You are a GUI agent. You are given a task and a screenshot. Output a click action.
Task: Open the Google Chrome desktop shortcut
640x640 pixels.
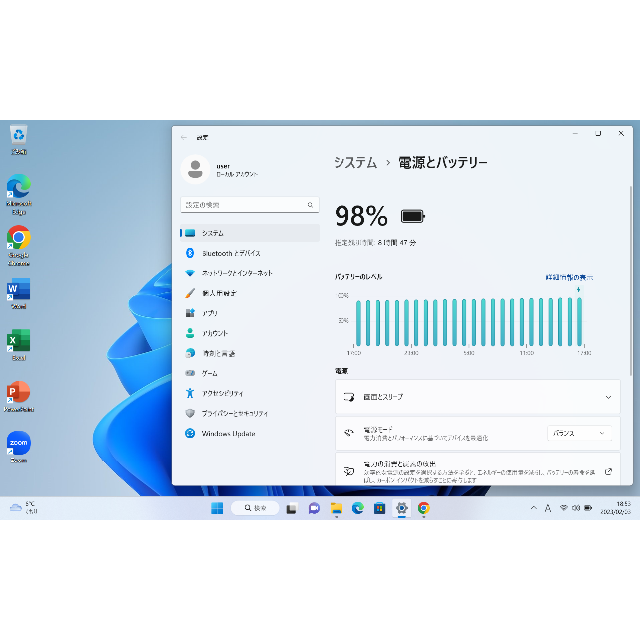click(x=19, y=246)
